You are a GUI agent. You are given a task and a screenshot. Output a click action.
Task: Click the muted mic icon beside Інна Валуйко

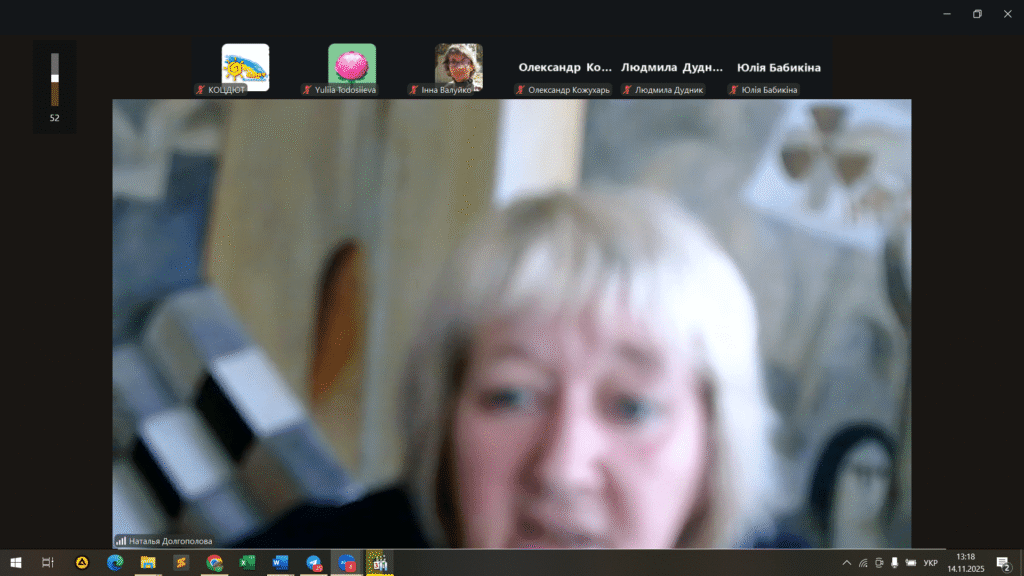[414, 90]
